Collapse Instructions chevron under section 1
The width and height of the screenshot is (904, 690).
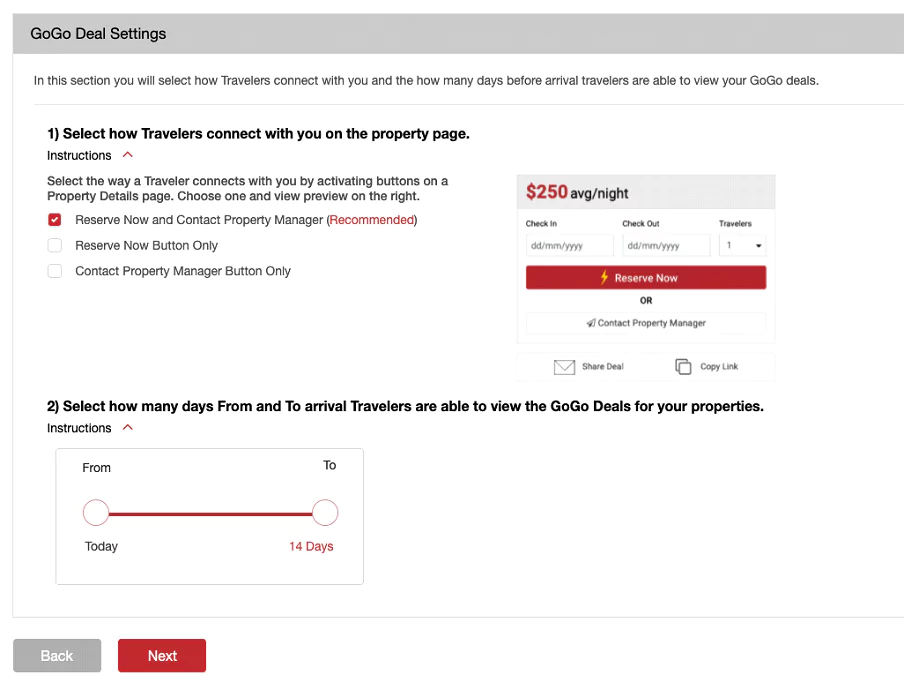pos(128,155)
